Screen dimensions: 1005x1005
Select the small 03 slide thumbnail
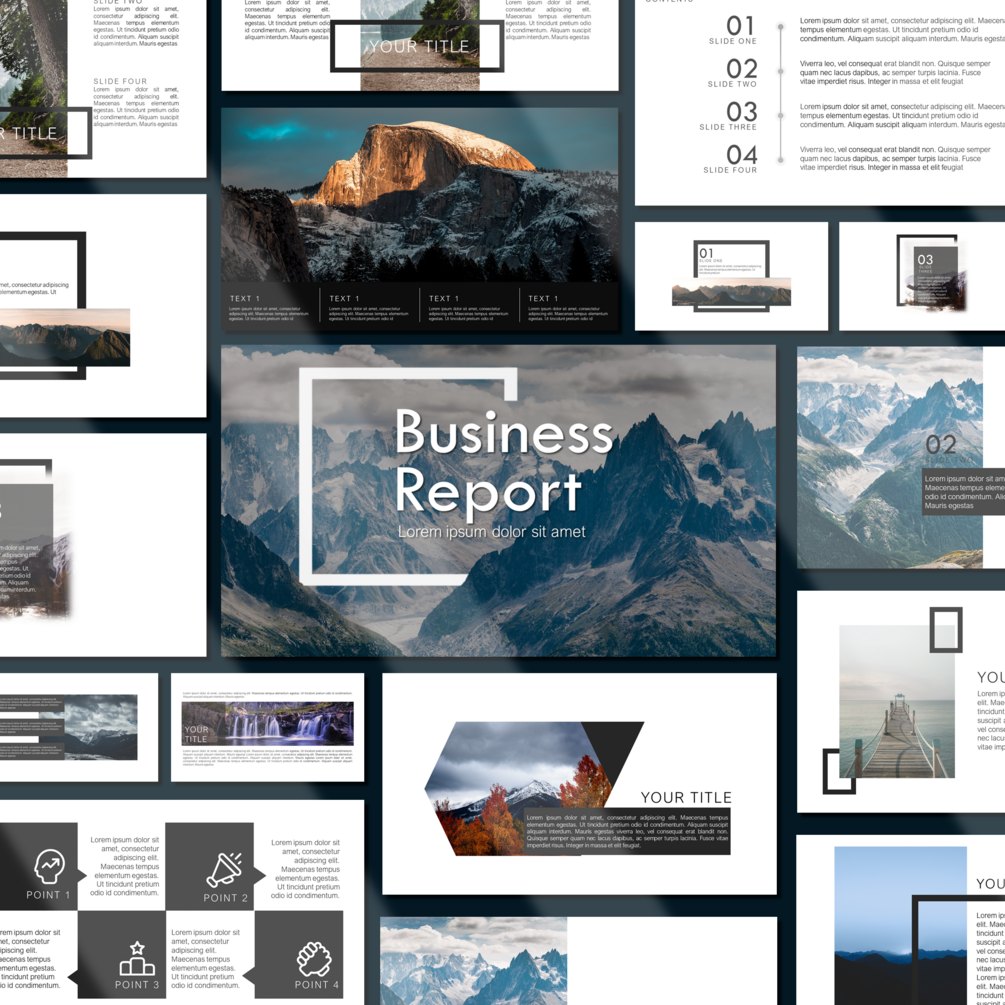pos(922,276)
